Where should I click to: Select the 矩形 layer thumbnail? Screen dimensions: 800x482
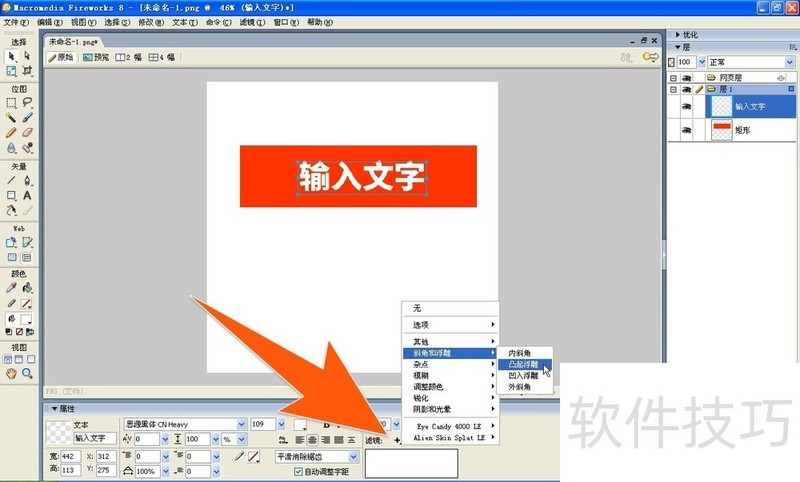tap(721, 131)
